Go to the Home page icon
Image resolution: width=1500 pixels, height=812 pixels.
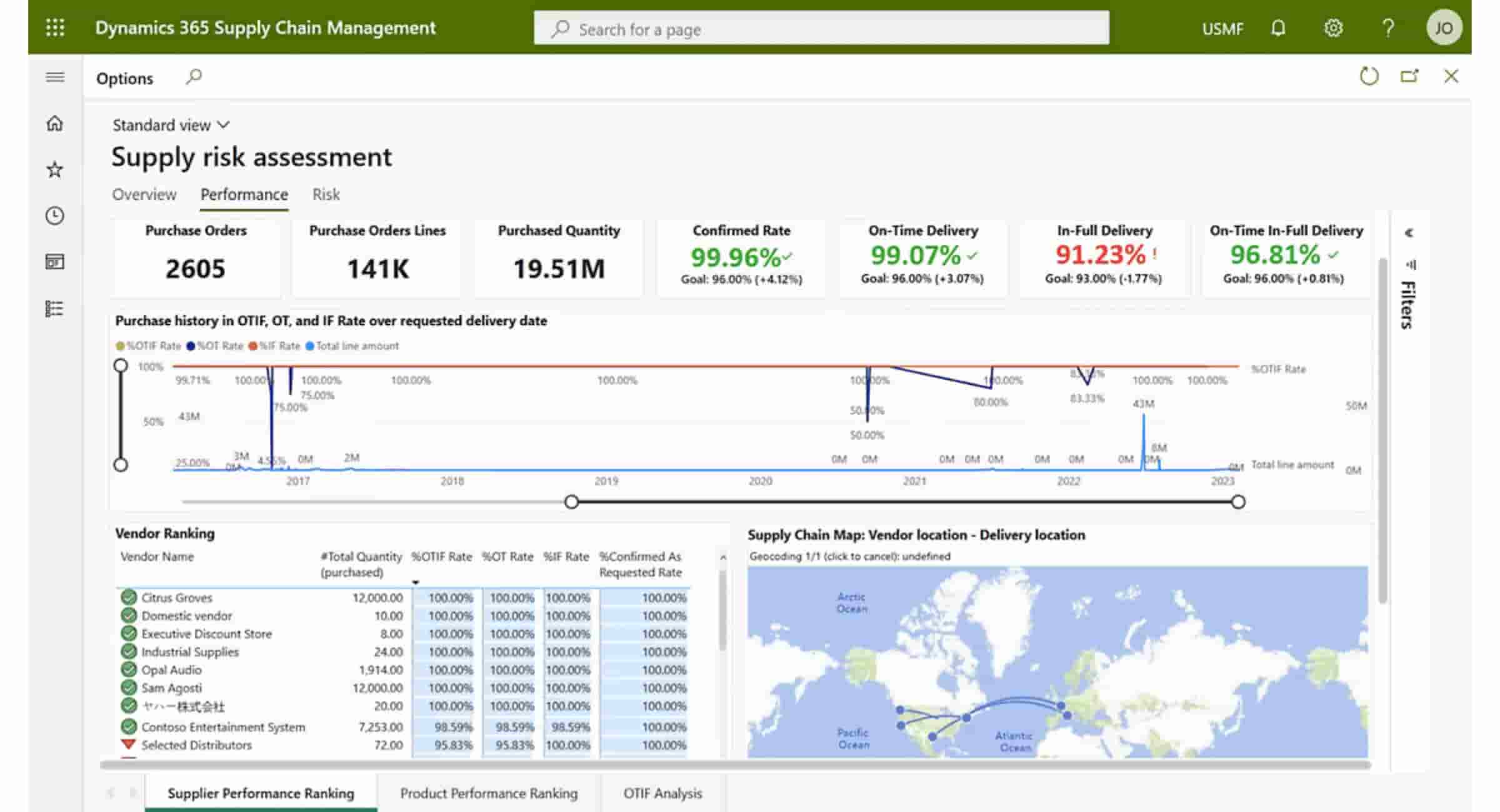pos(55,123)
